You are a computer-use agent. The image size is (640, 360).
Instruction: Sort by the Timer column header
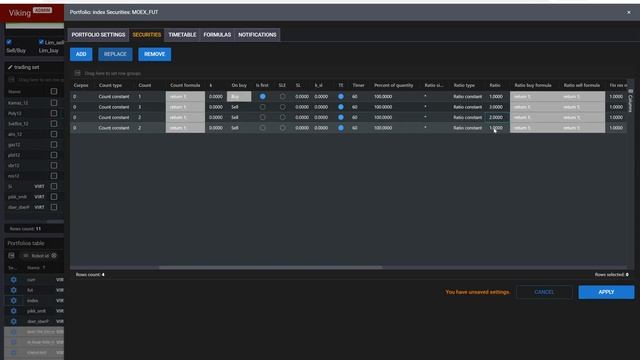click(358, 85)
